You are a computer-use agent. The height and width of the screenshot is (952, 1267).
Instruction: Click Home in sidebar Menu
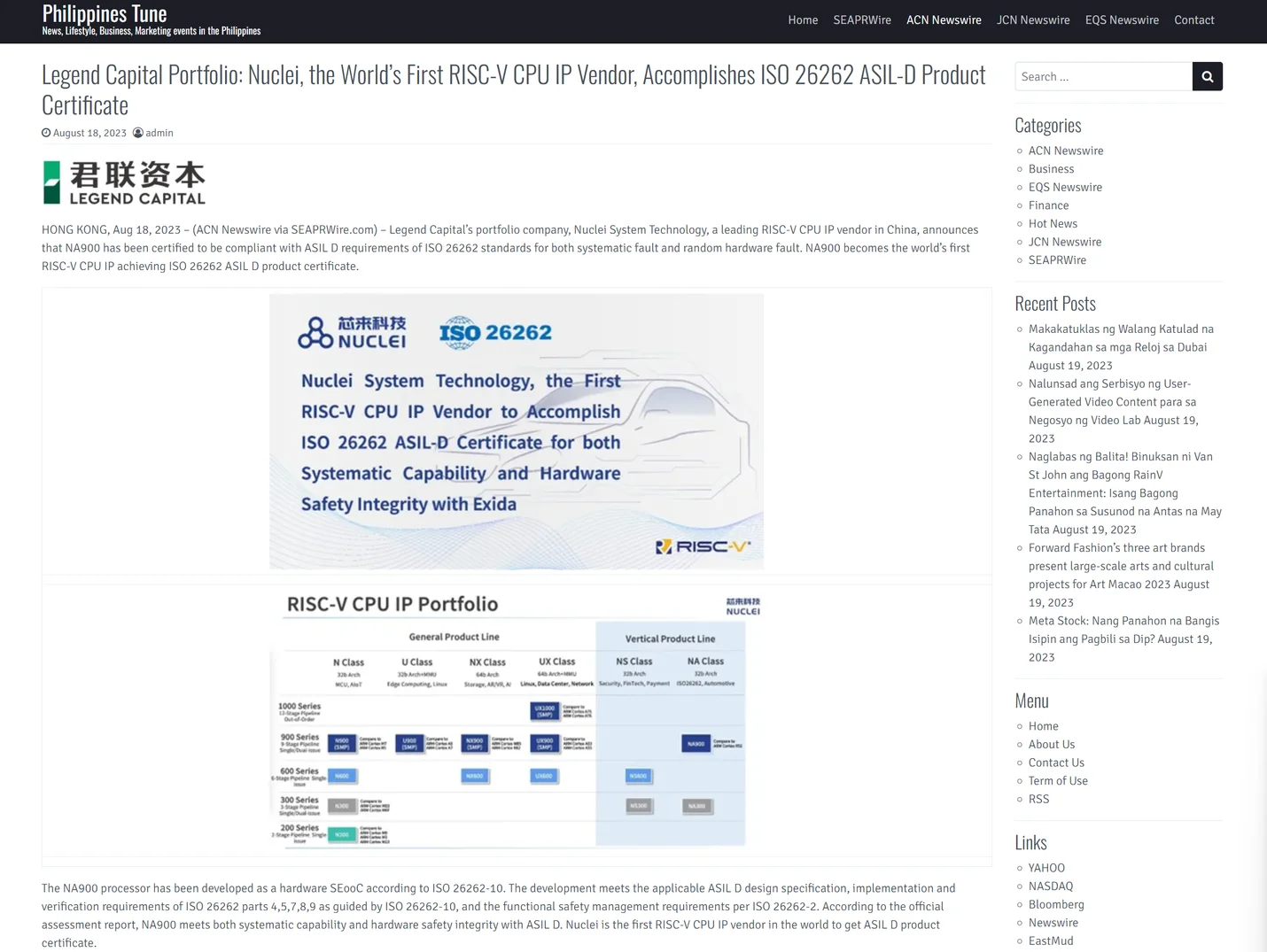pyautogui.click(x=1043, y=726)
